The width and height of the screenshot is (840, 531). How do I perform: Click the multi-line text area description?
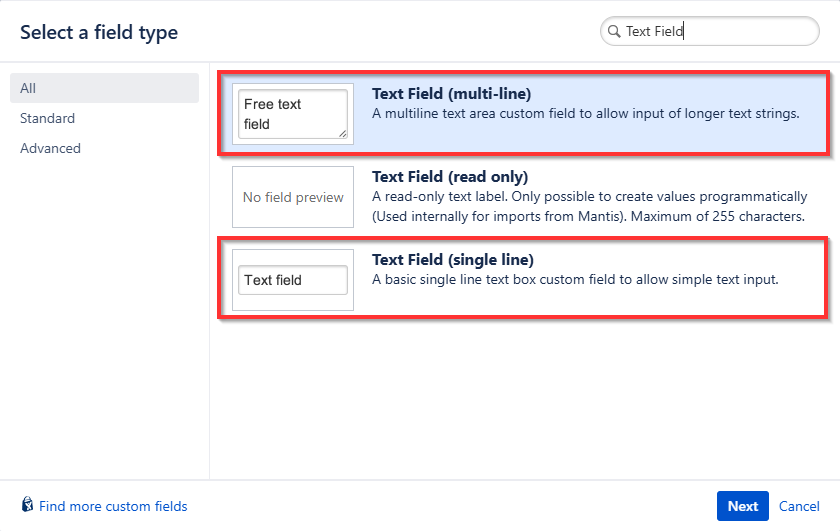585,113
